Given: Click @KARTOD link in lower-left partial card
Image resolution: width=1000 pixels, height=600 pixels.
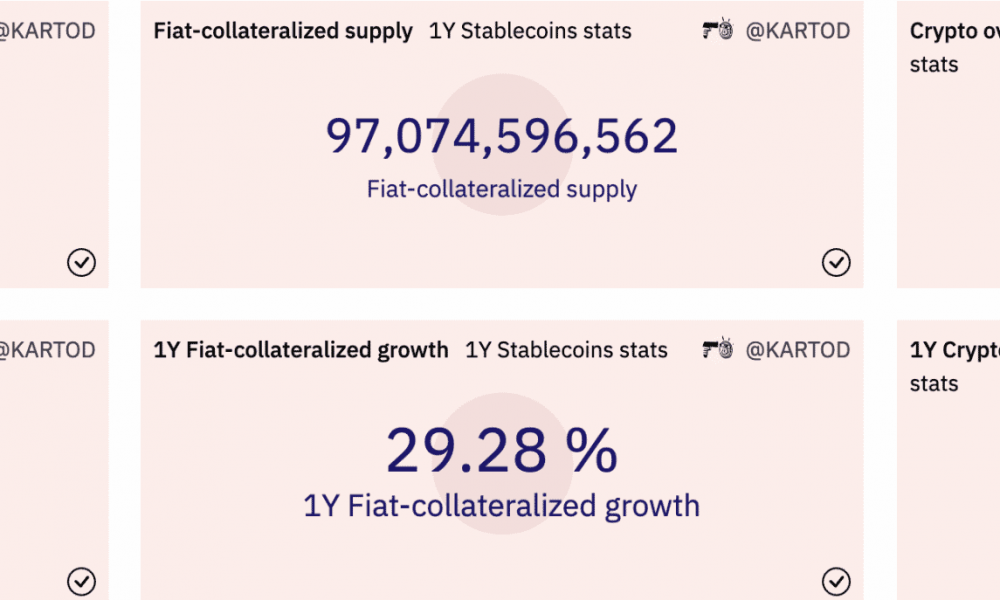Looking at the screenshot, I should pyautogui.click(x=48, y=349).
